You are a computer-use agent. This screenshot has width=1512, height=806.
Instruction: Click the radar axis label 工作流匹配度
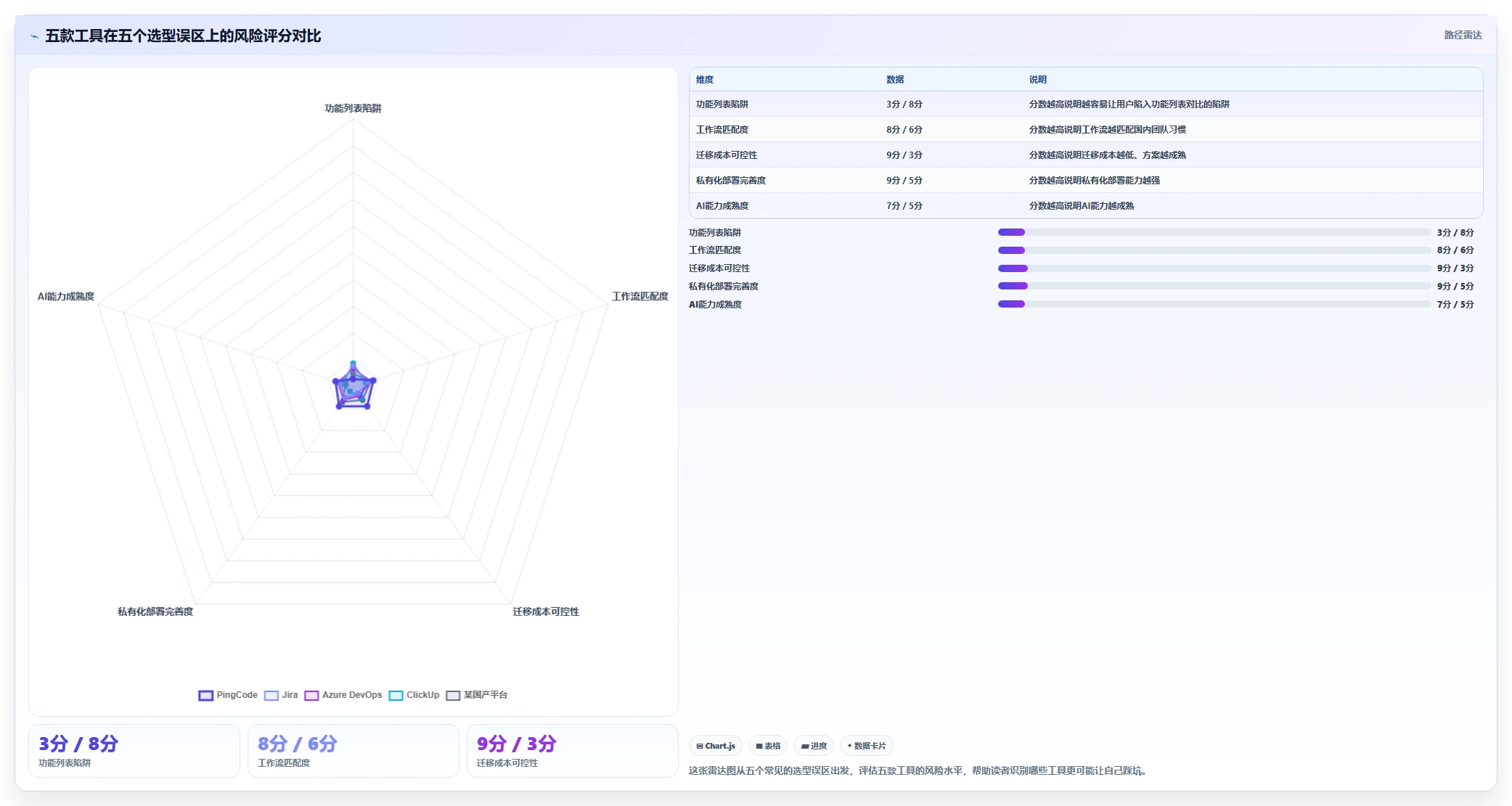640,297
